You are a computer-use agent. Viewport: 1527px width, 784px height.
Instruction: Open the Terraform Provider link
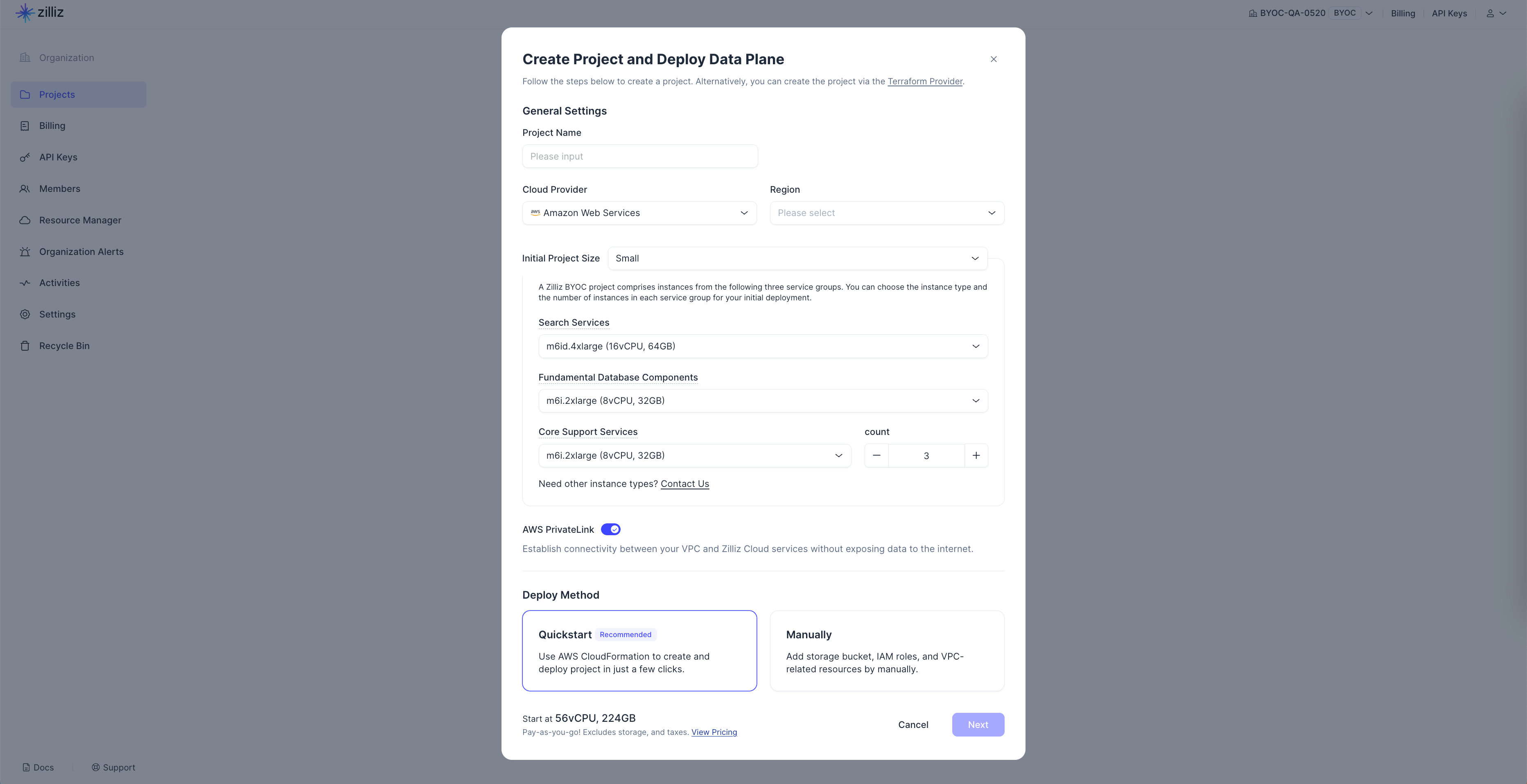point(925,81)
